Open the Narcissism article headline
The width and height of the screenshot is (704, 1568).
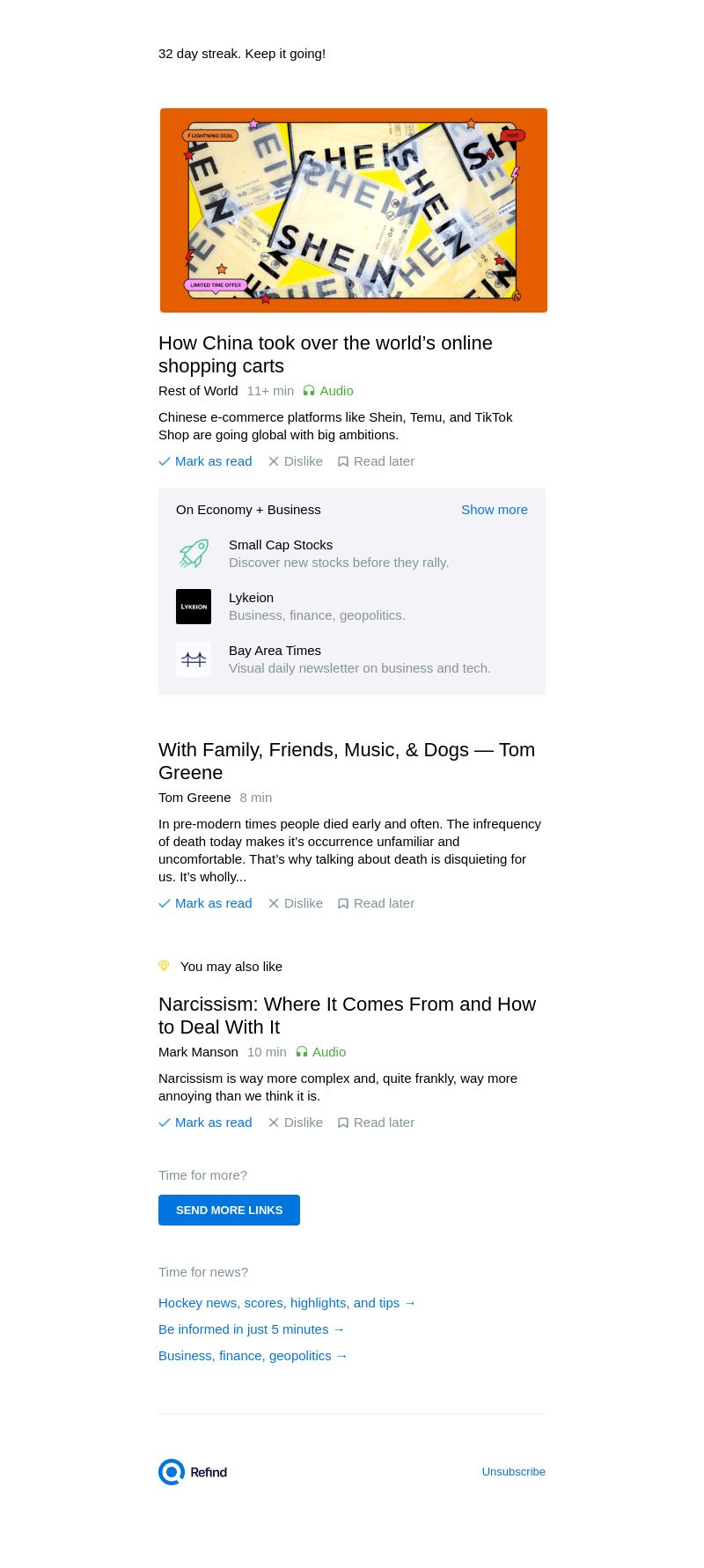pos(347,1015)
